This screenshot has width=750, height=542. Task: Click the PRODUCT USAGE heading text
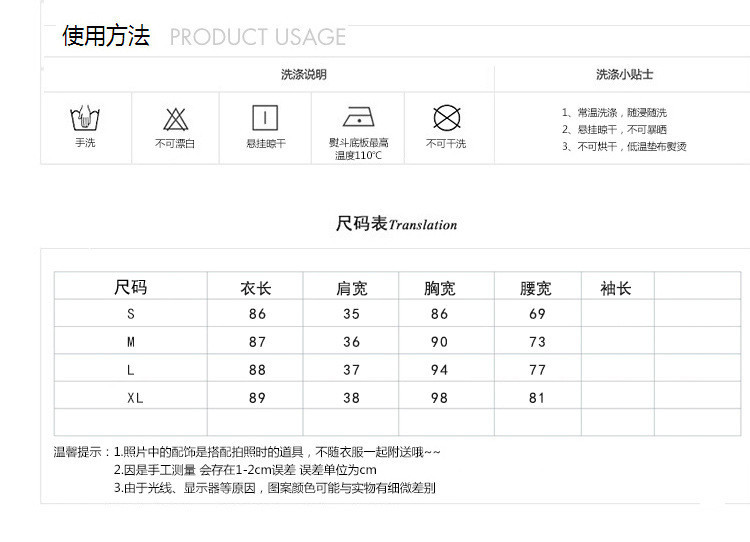tap(258, 37)
